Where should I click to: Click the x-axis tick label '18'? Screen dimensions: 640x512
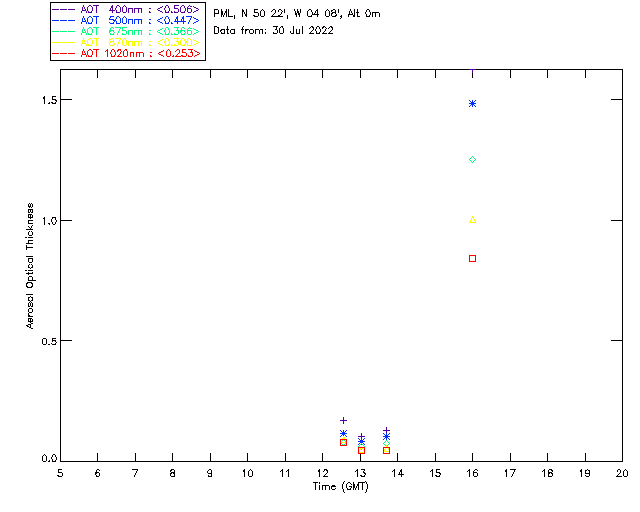pos(547,473)
